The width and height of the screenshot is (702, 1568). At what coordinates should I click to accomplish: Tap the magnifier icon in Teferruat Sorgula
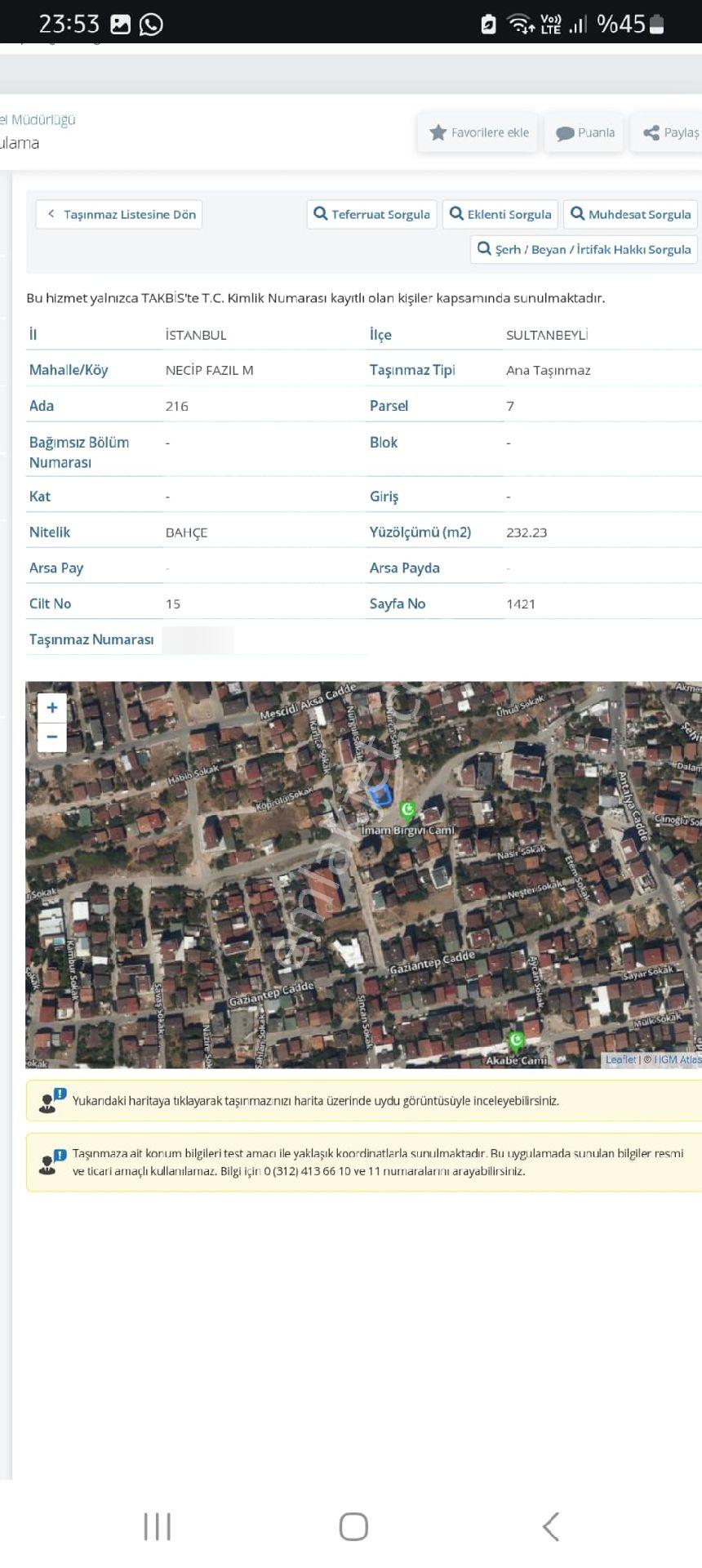click(321, 214)
